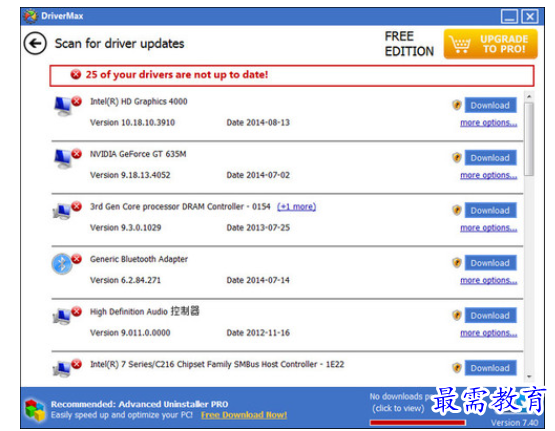
Task: Download the Generic Bluetooth Adapter driver
Action: [x=490, y=263]
